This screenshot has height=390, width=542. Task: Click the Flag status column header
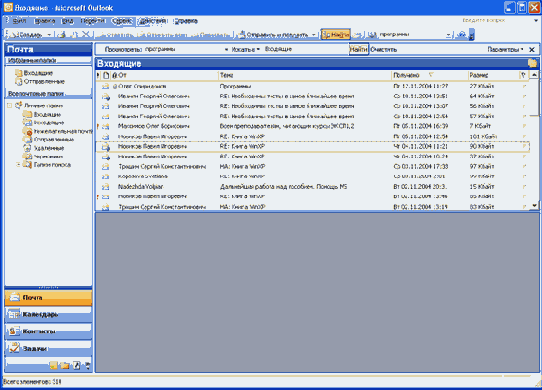point(524,75)
